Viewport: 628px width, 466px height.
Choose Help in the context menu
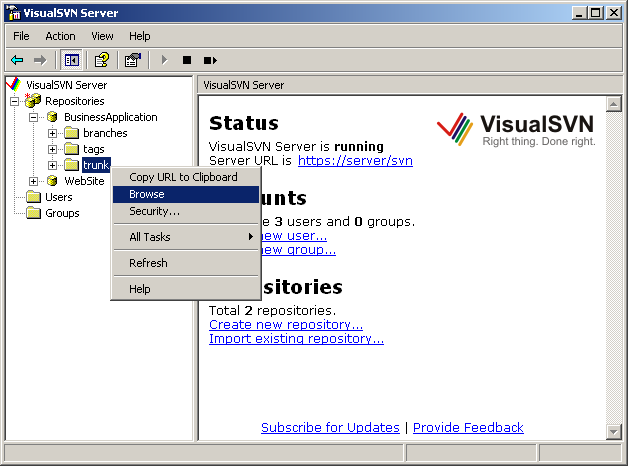click(186, 289)
